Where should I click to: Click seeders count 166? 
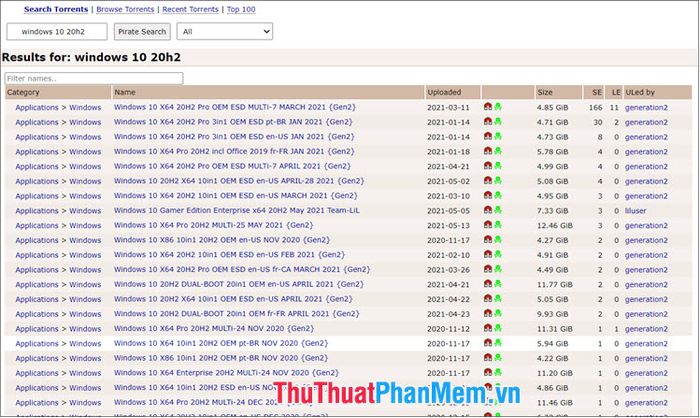pyautogui.click(x=596, y=107)
